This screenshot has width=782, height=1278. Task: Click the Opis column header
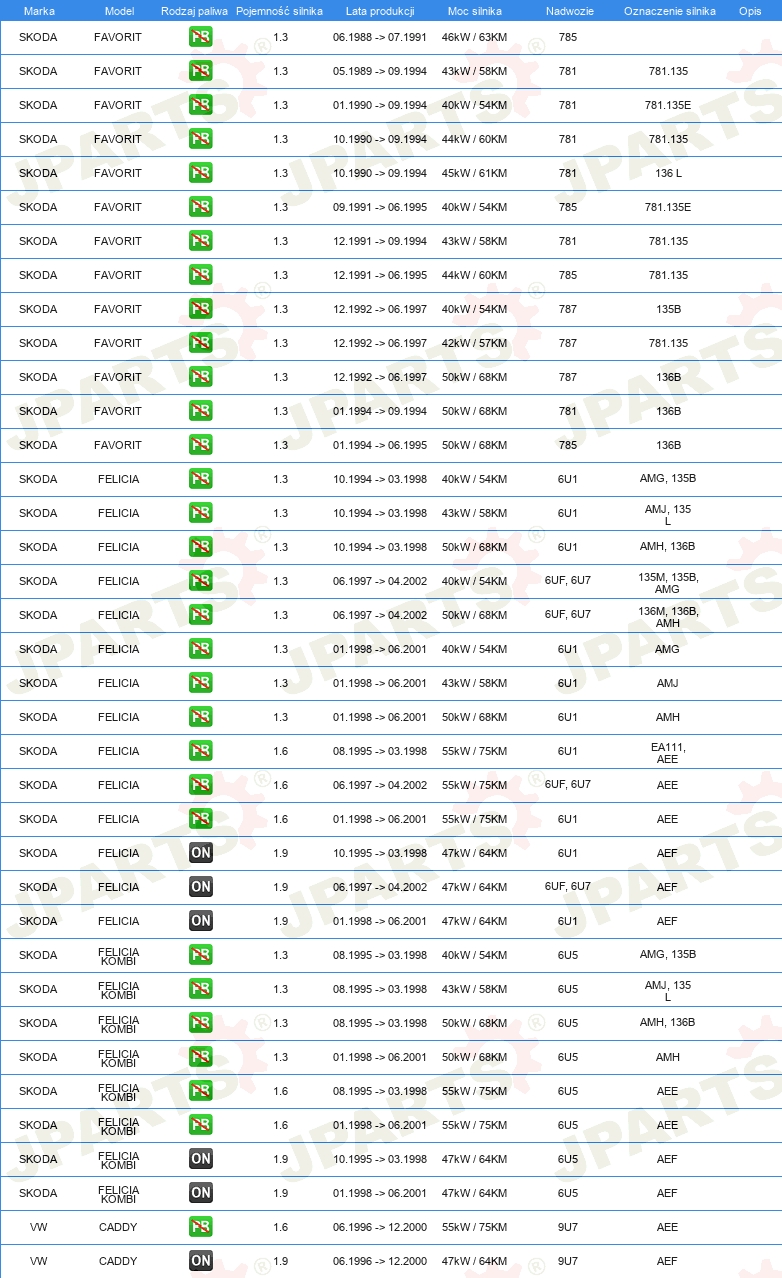750,11
